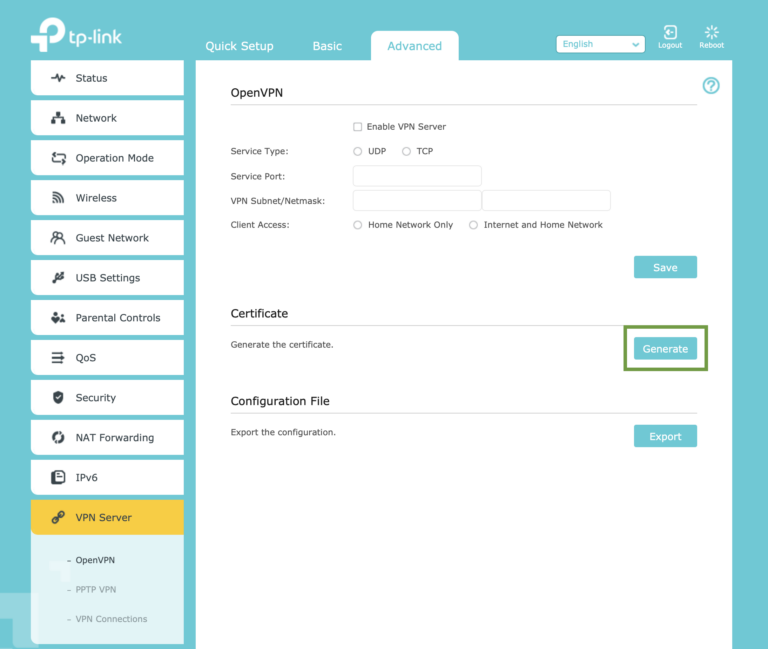Click the Reboot icon
The image size is (768, 649).
(x=712, y=34)
